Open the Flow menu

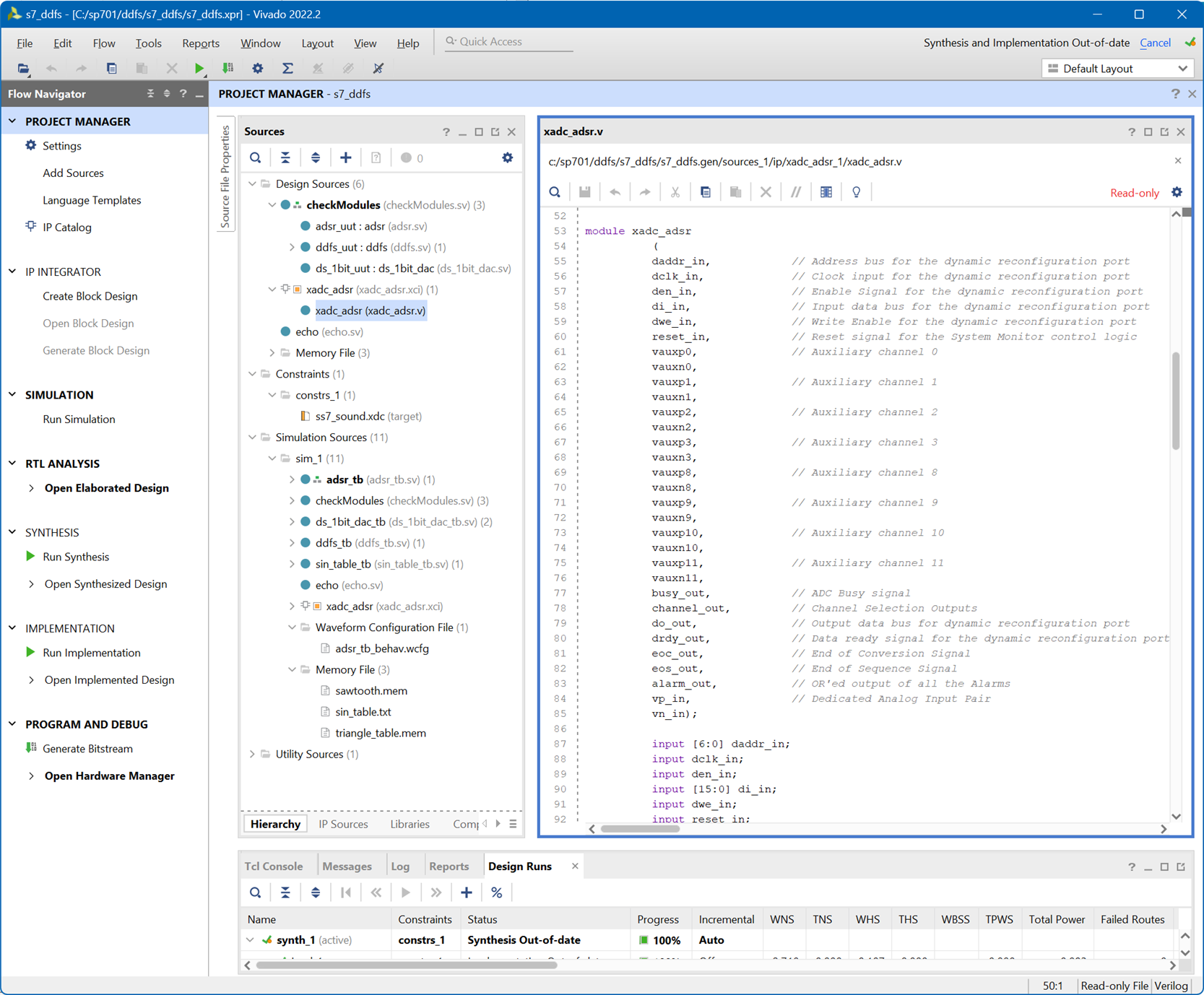pyautogui.click(x=104, y=43)
